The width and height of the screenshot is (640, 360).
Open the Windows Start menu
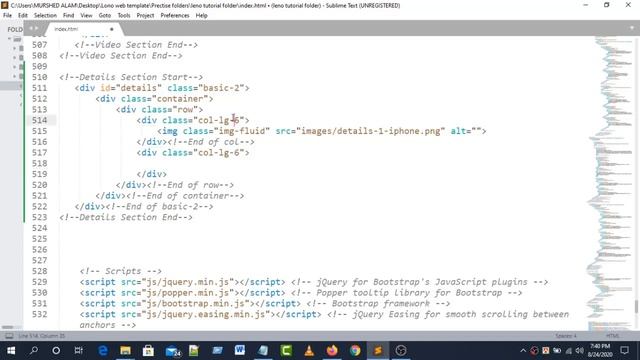[11, 351]
